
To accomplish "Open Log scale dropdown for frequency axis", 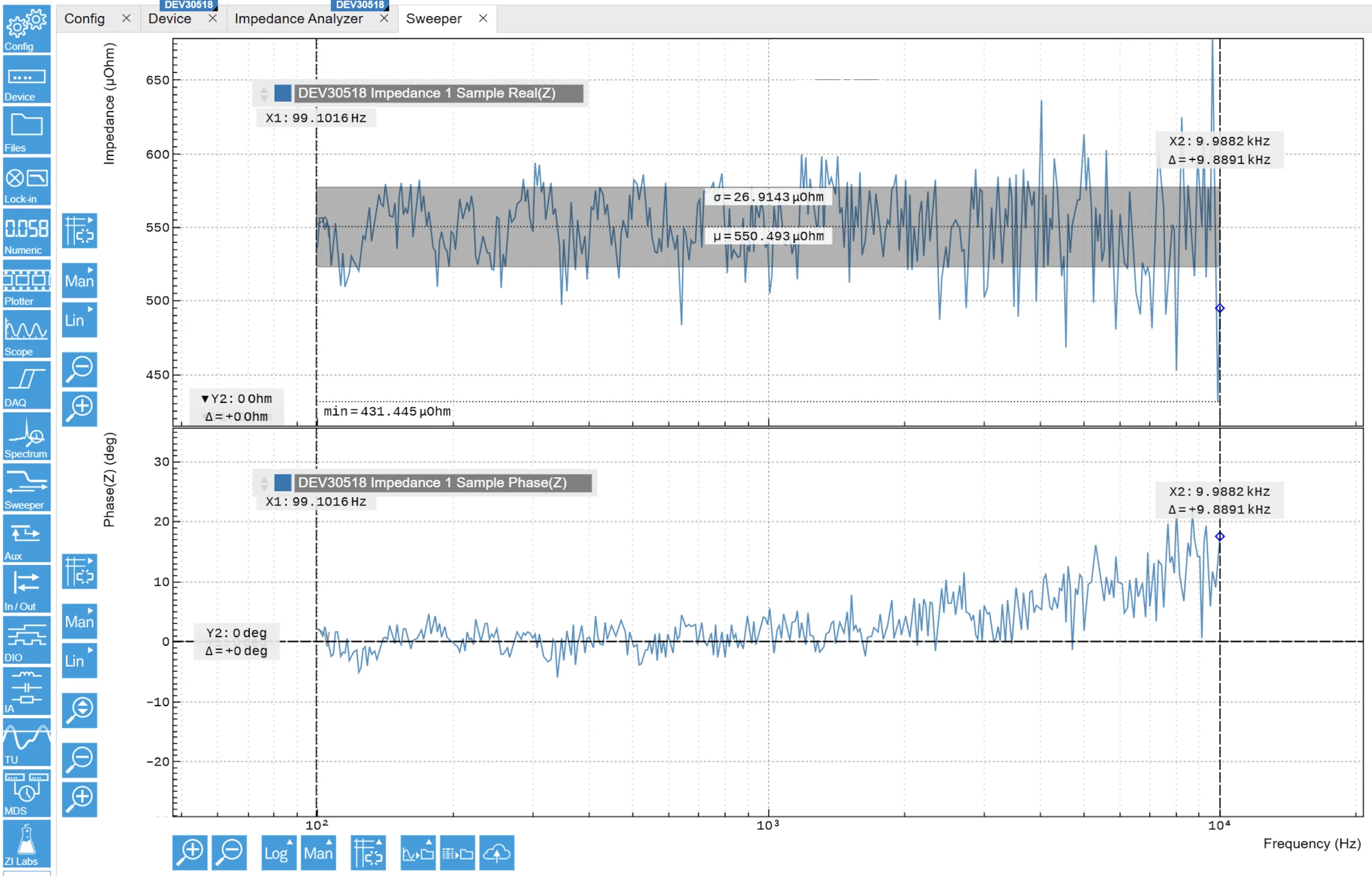I will coord(279,852).
